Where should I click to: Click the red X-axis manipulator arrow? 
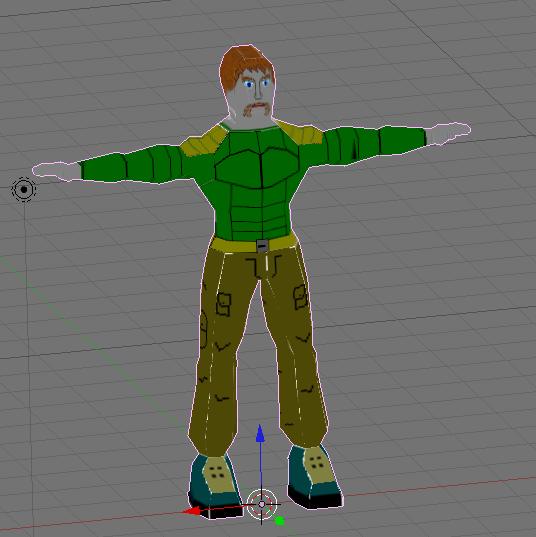pos(191,511)
